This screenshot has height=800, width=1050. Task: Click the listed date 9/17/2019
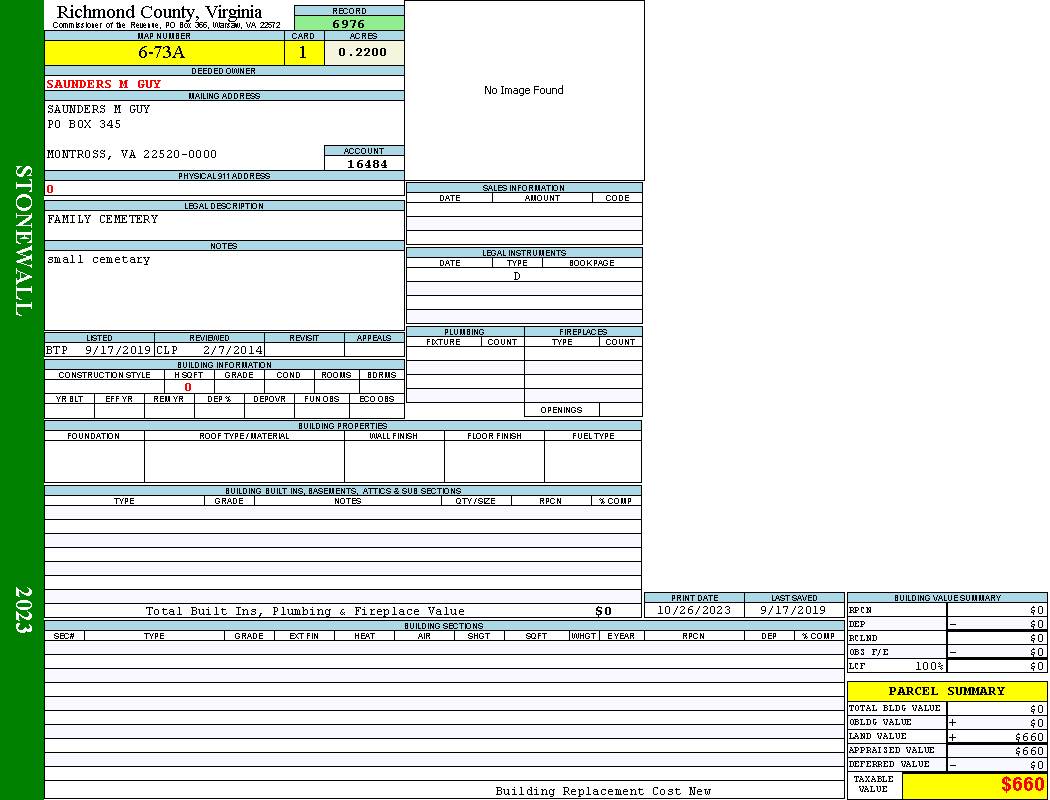pos(117,351)
